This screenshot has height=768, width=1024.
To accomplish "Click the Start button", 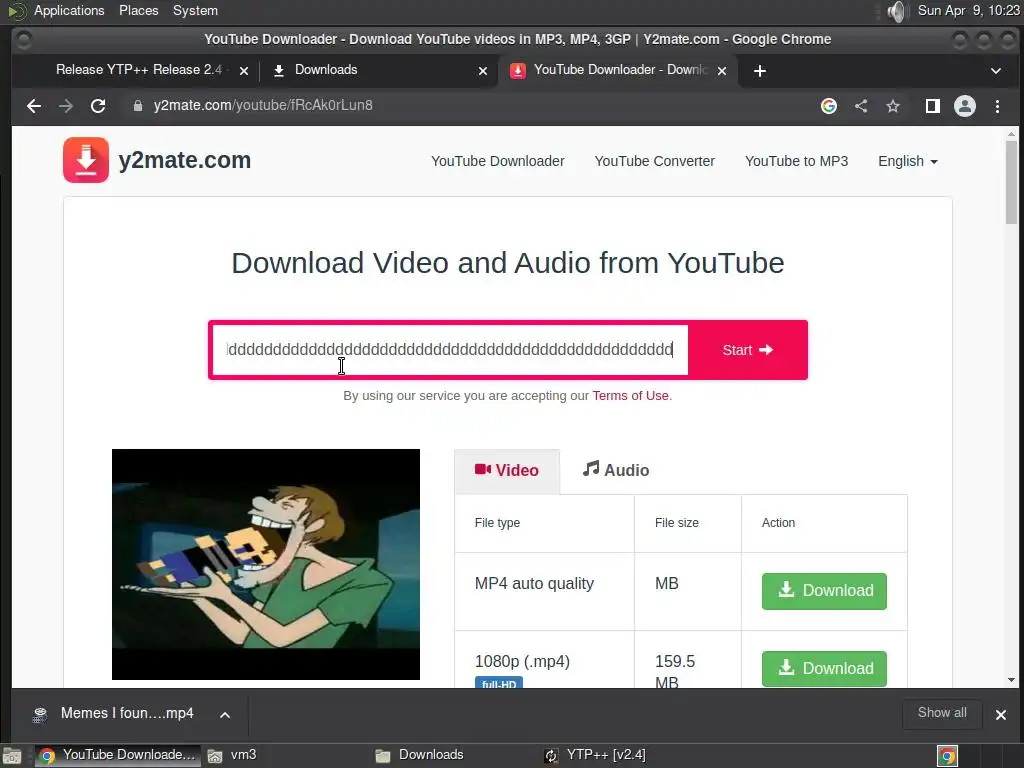I will pos(748,350).
